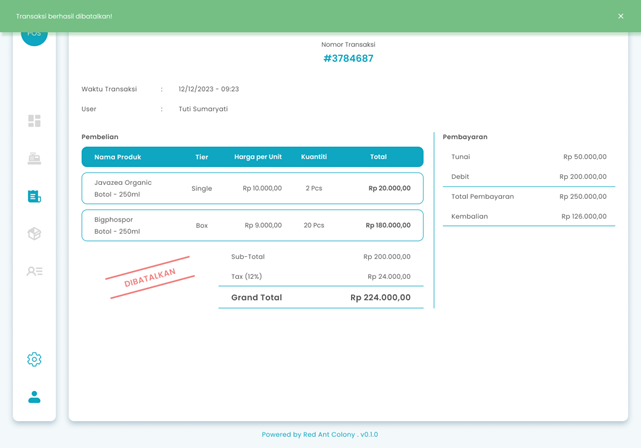Open the user list icon in sidebar
The height and width of the screenshot is (448, 641).
(x=34, y=271)
